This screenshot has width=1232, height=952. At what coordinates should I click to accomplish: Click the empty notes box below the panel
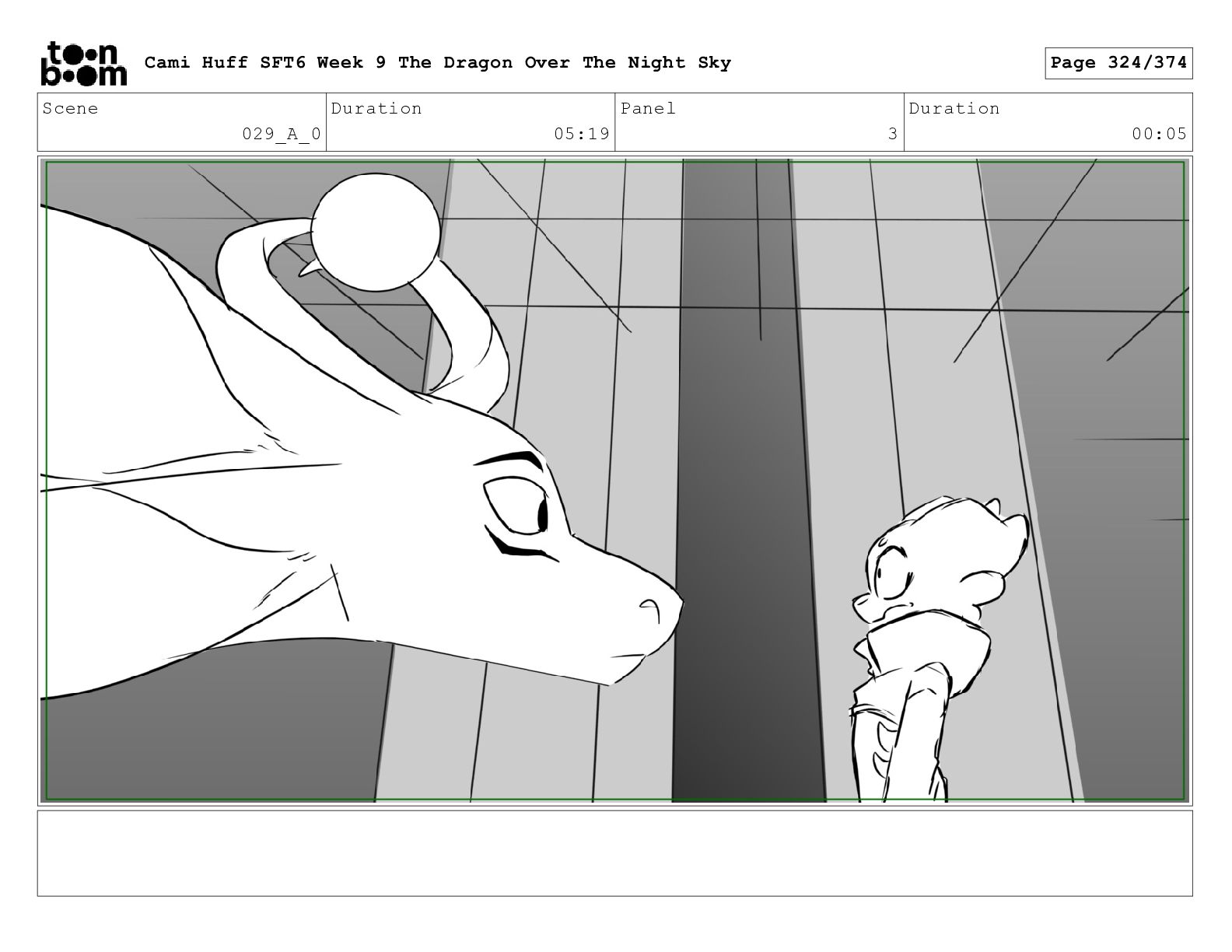pos(614,853)
